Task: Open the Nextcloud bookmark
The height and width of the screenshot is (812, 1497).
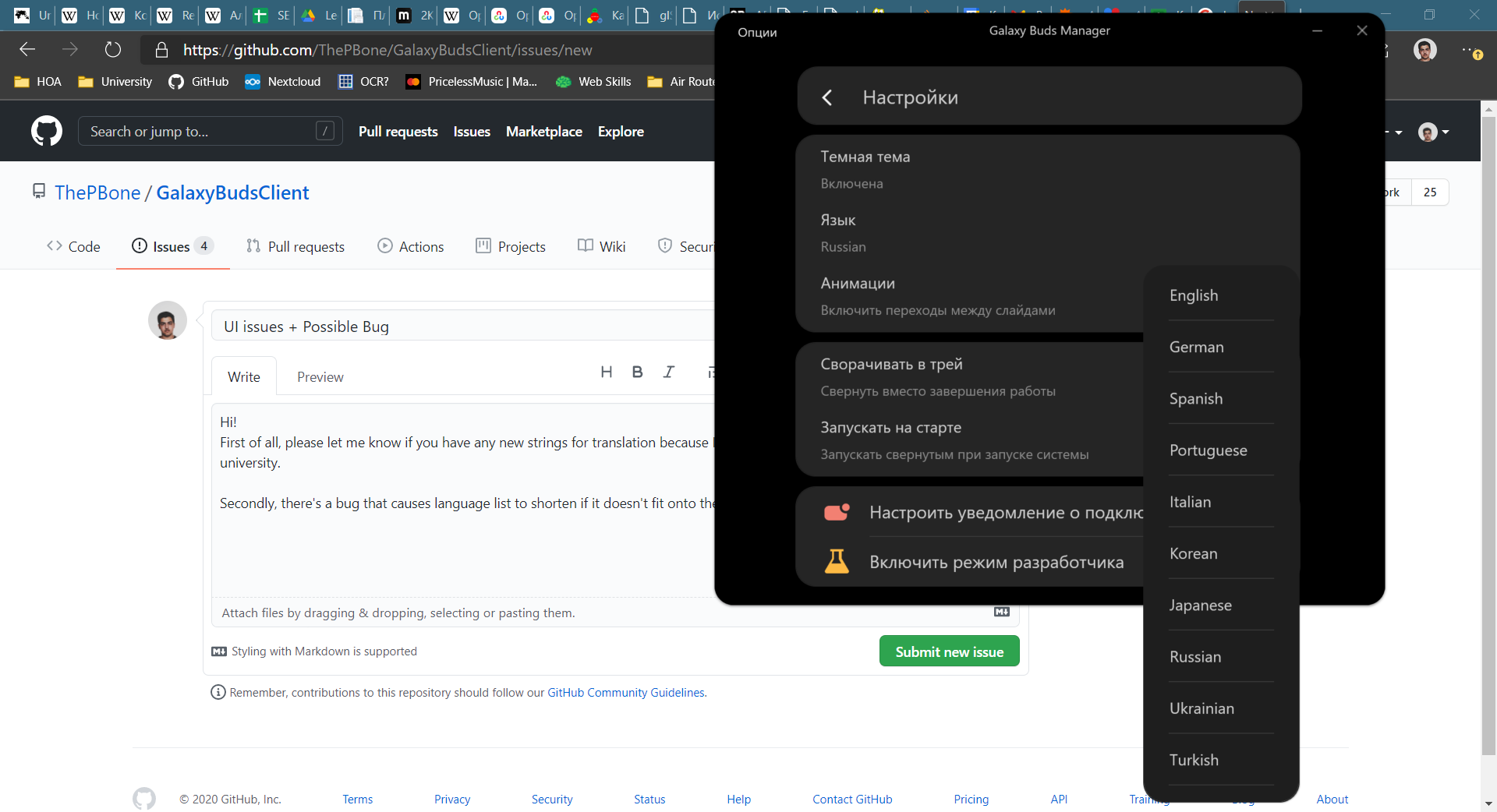Action: coord(283,82)
